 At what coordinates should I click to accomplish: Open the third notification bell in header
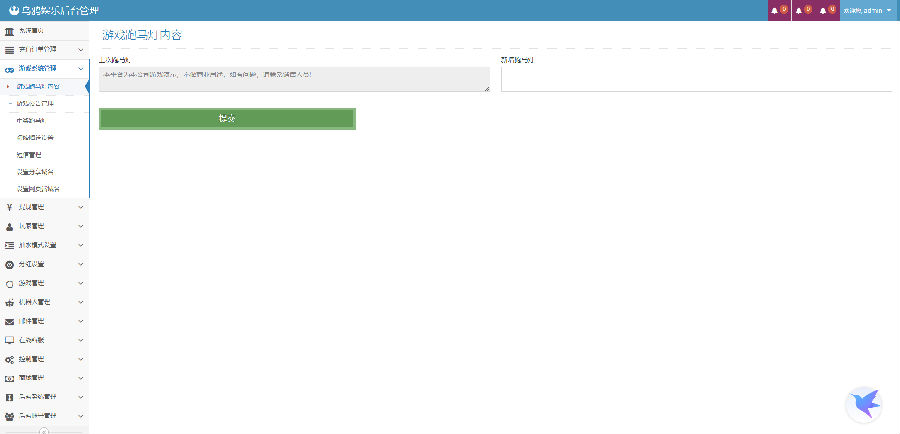point(825,10)
